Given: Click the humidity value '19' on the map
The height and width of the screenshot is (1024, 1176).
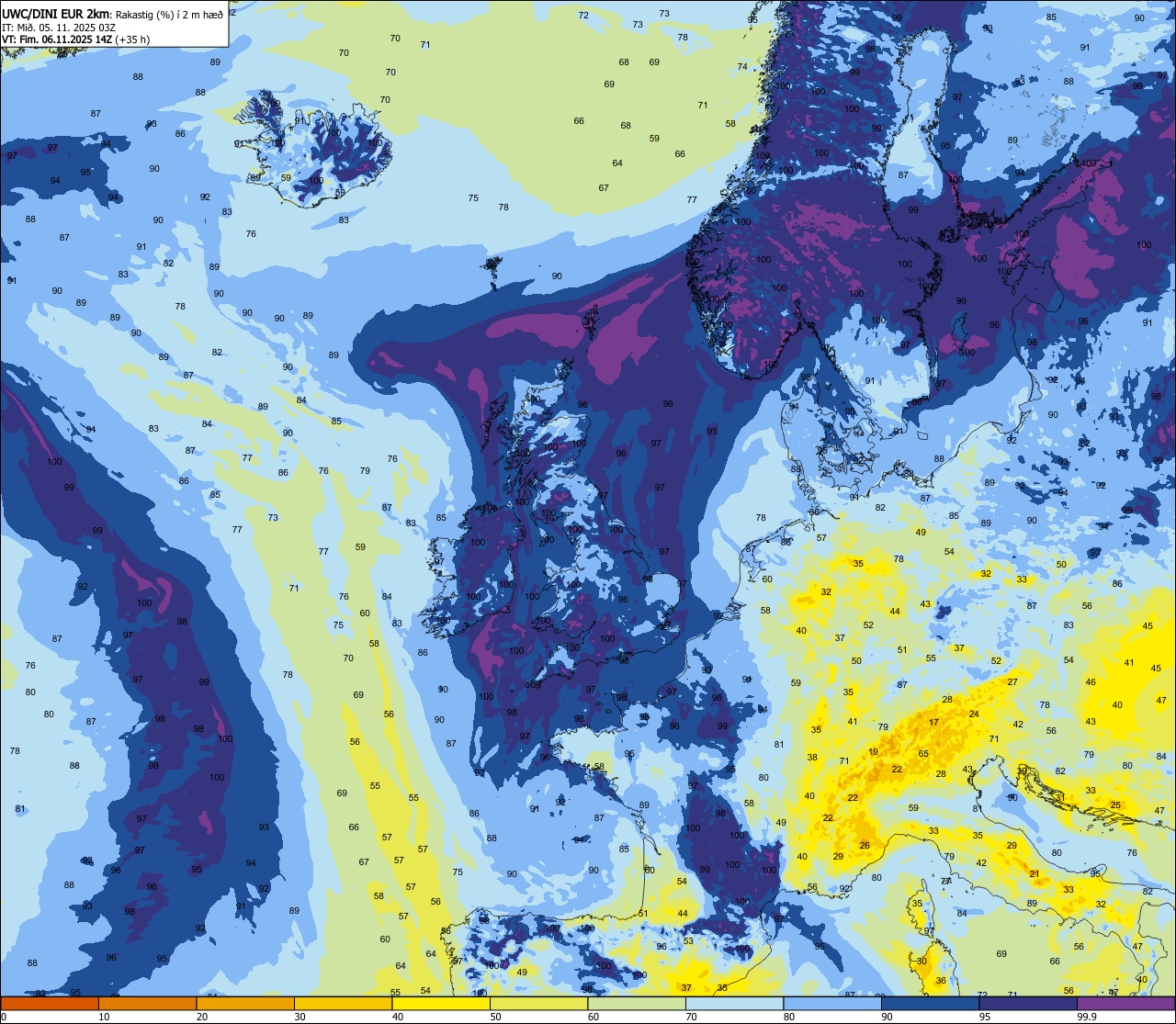Looking at the screenshot, I should point(873,752).
